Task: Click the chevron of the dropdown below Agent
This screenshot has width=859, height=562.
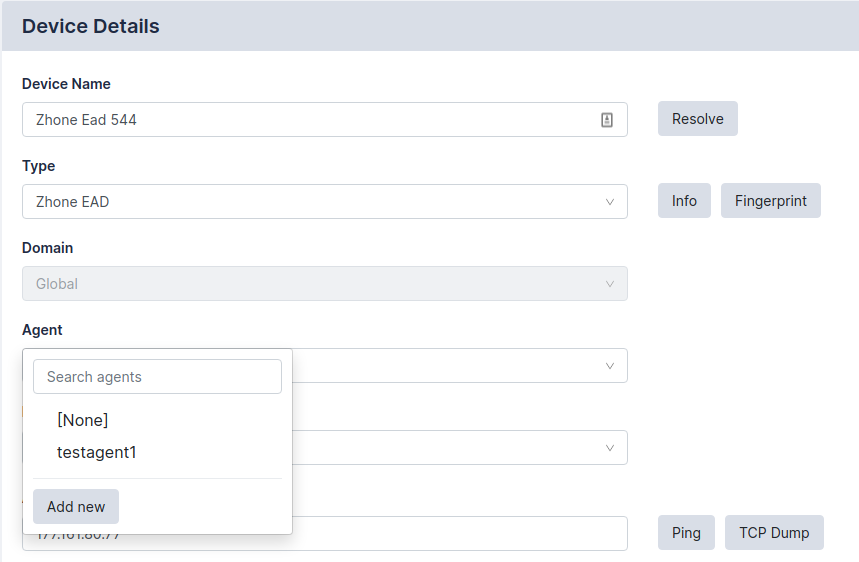Action: pos(610,448)
